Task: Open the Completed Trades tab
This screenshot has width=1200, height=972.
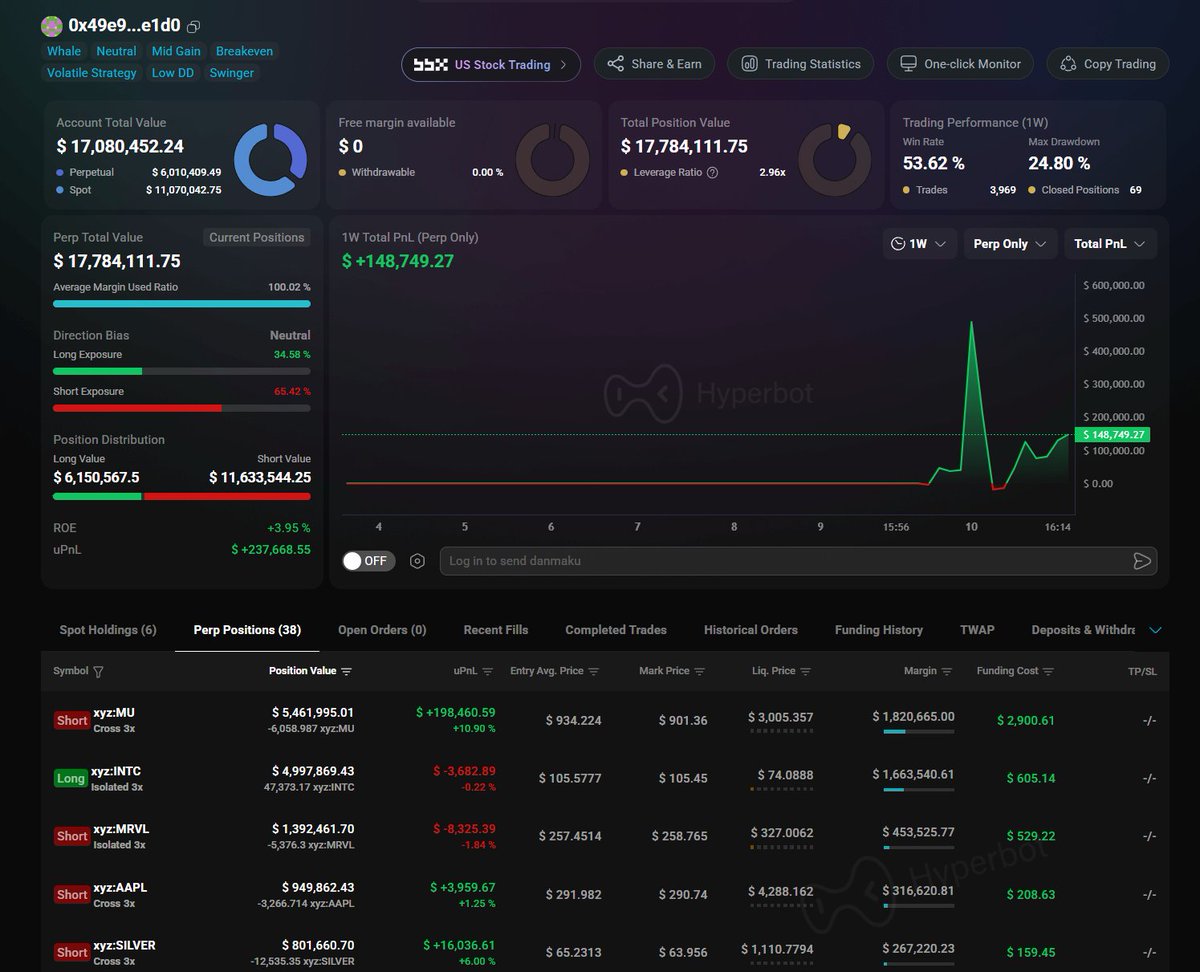Action: 616,630
